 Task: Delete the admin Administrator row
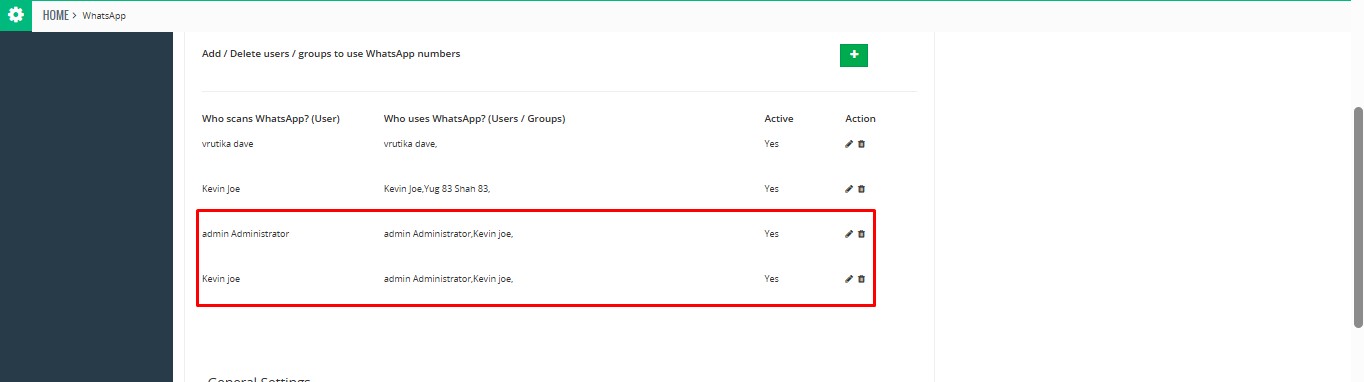pos(861,234)
